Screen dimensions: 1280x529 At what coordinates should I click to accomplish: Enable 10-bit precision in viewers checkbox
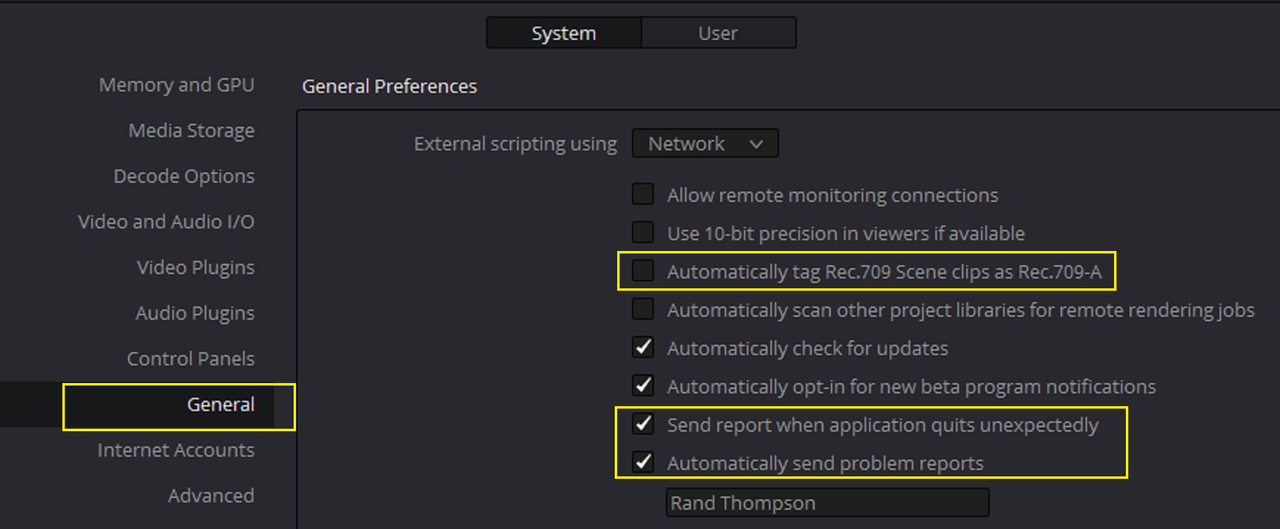[643, 233]
